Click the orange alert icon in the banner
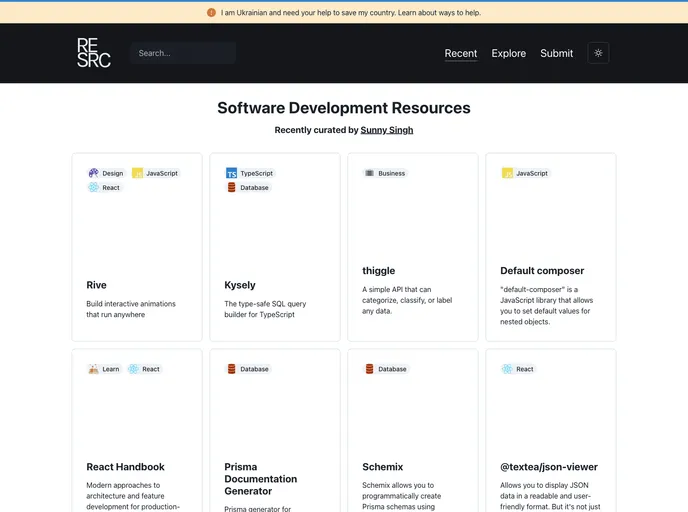 click(x=211, y=13)
